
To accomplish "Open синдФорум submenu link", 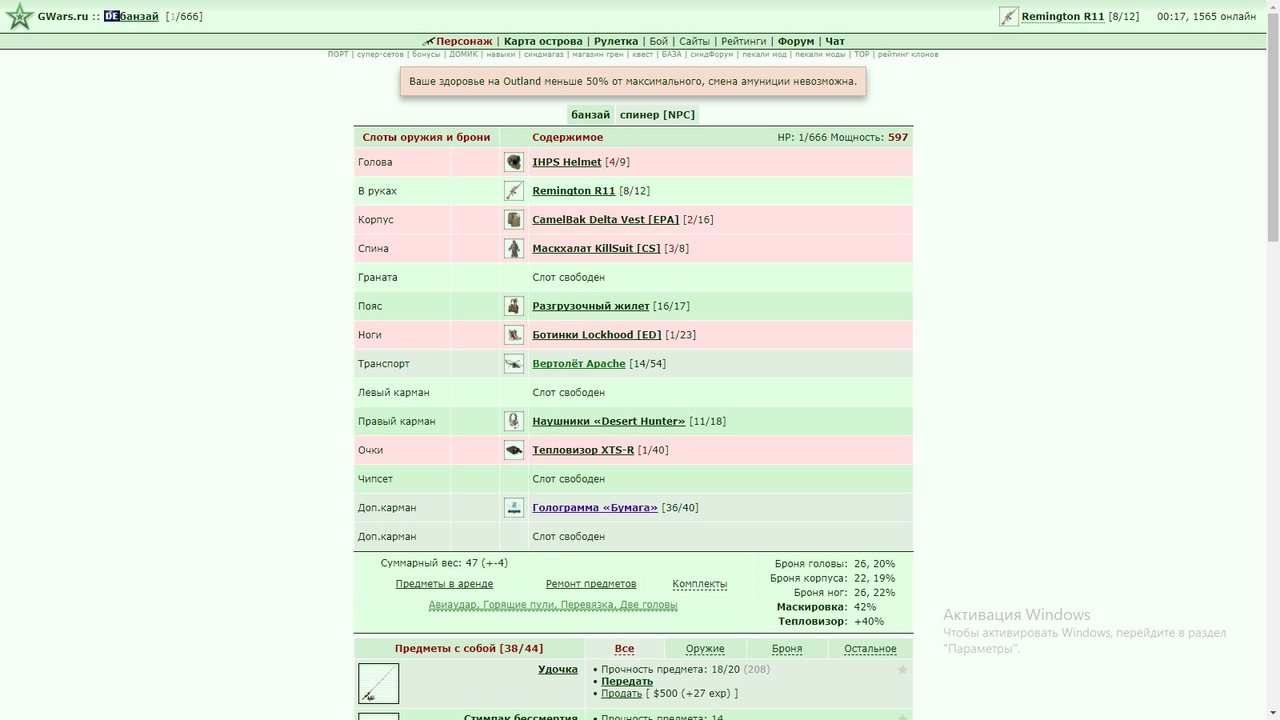I will (x=712, y=54).
